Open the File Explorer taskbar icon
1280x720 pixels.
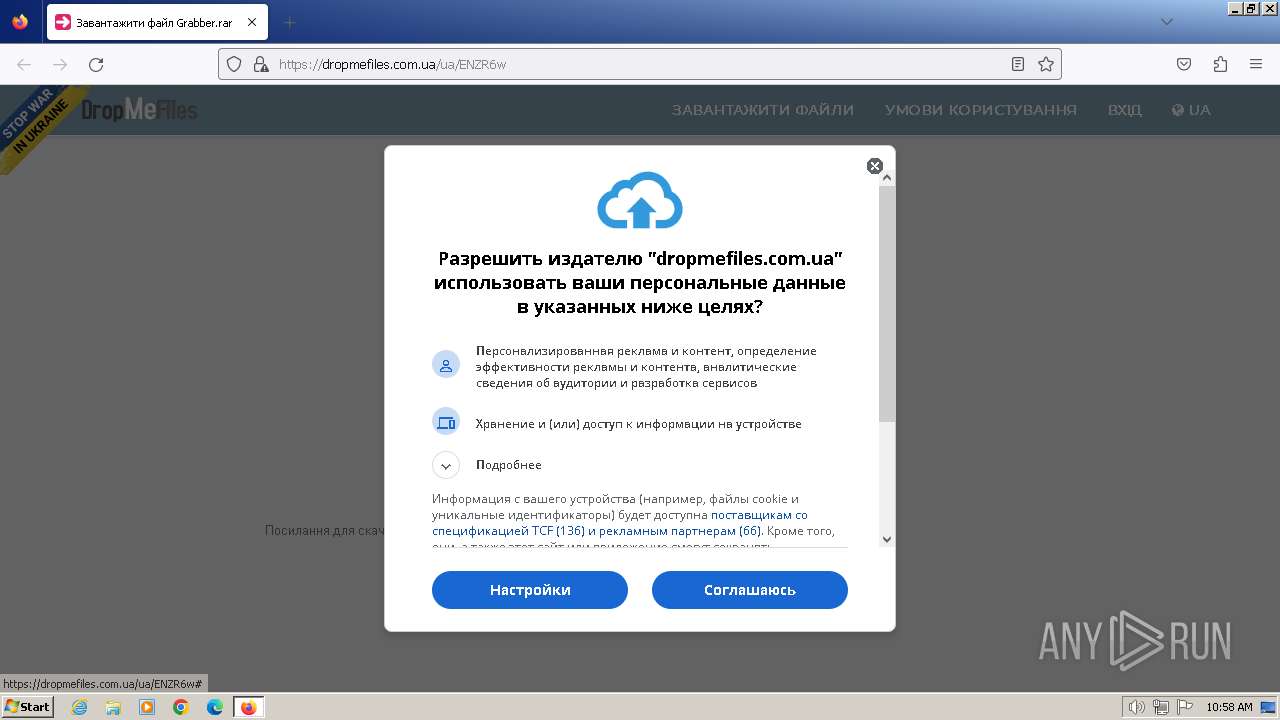[x=113, y=707]
